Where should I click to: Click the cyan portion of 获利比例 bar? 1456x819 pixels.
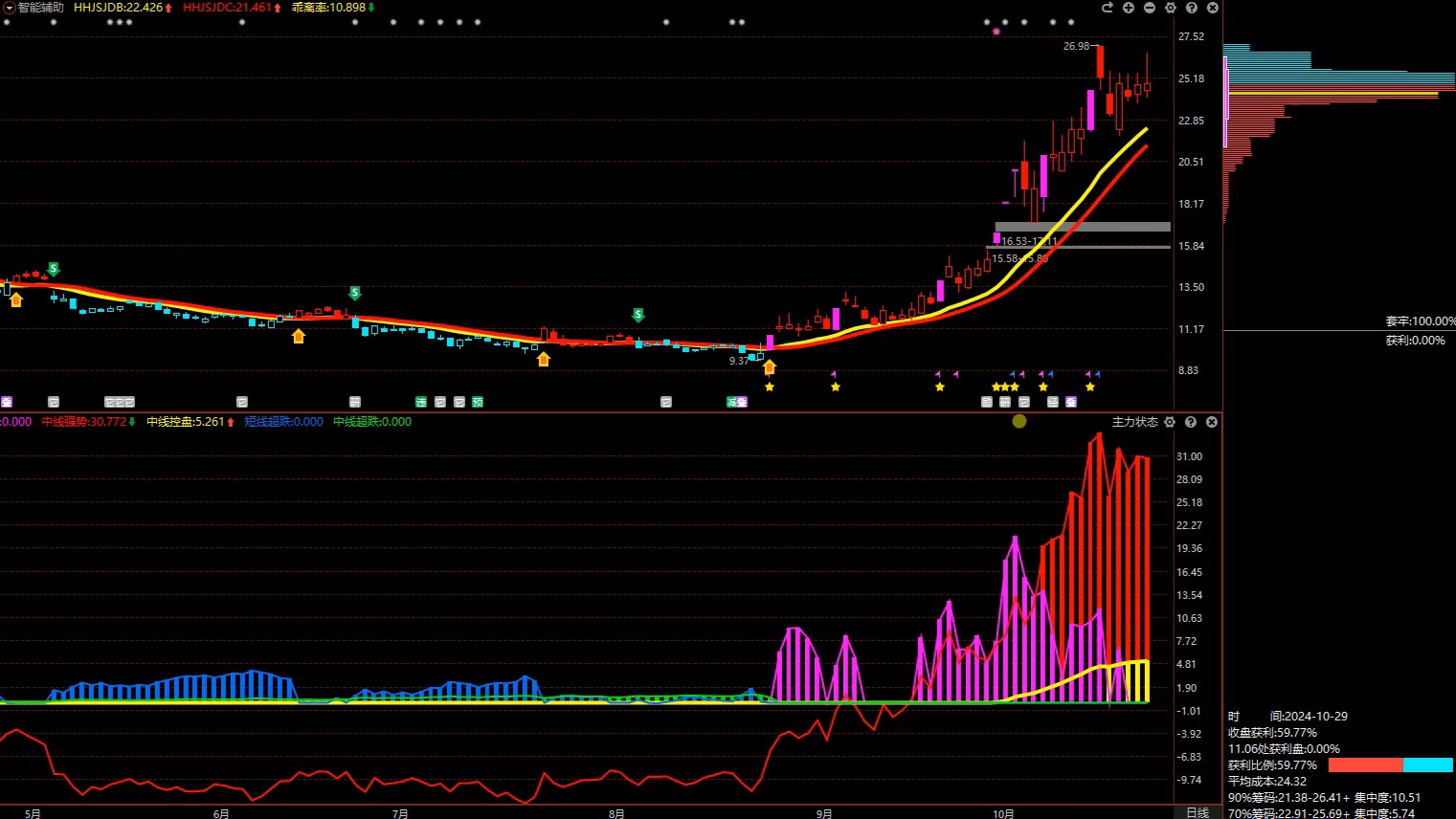(x=1428, y=765)
